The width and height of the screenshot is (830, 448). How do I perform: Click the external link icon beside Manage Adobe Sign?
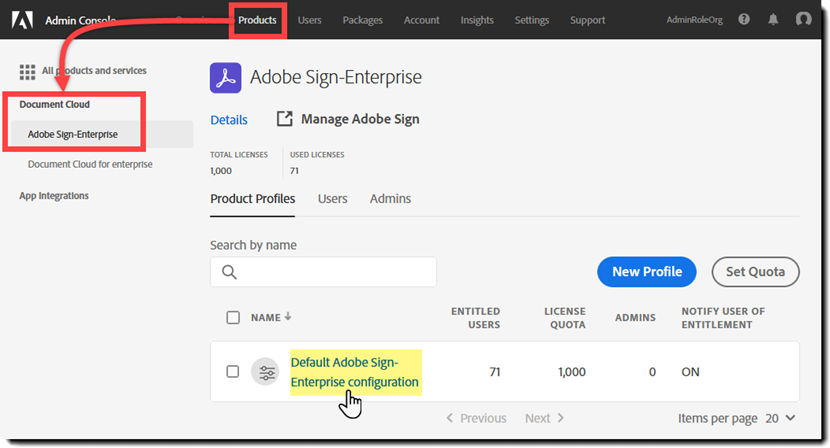click(284, 119)
